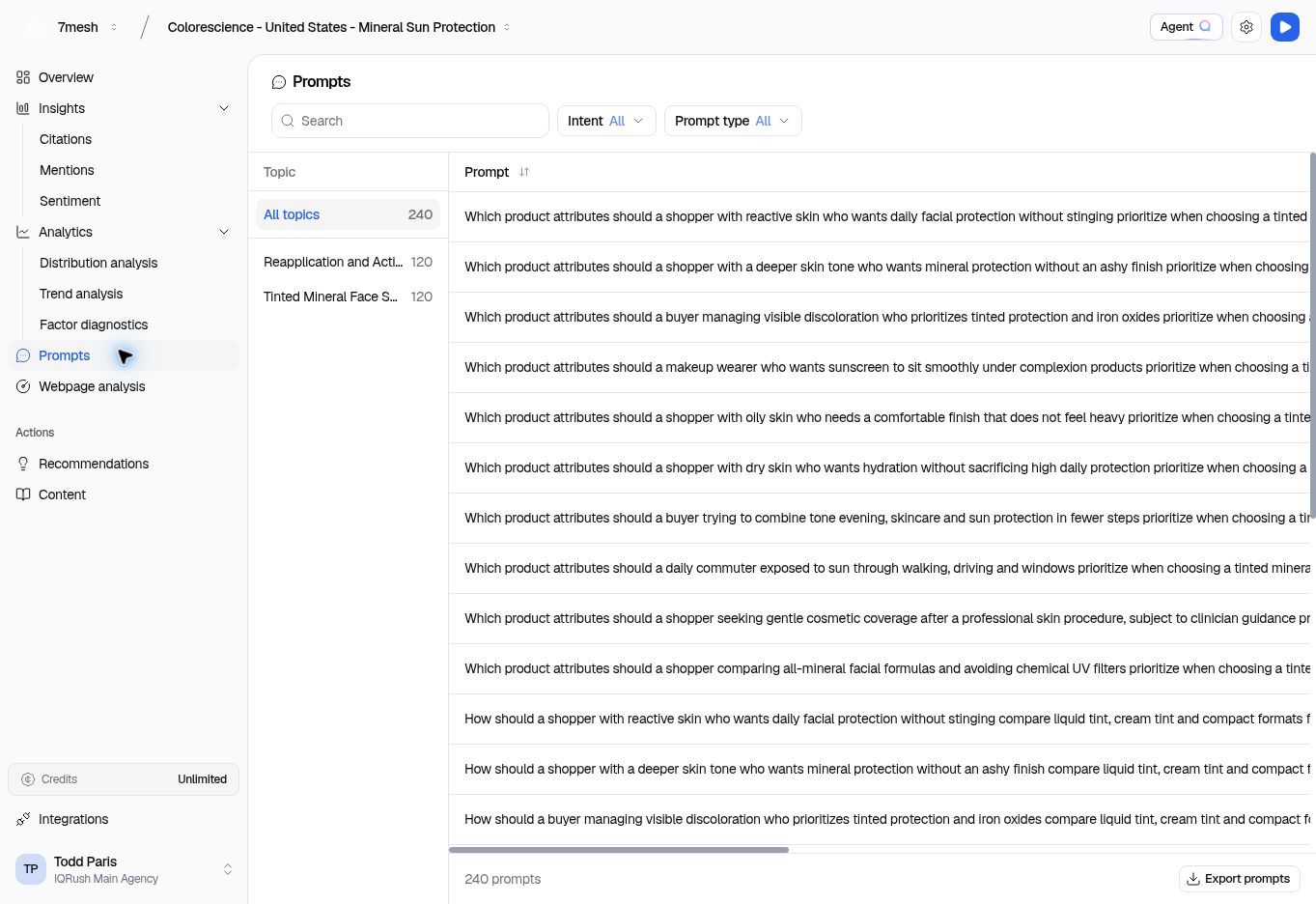Image resolution: width=1316 pixels, height=904 pixels.
Task: Open Factor diagnostics
Action: coord(94,325)
